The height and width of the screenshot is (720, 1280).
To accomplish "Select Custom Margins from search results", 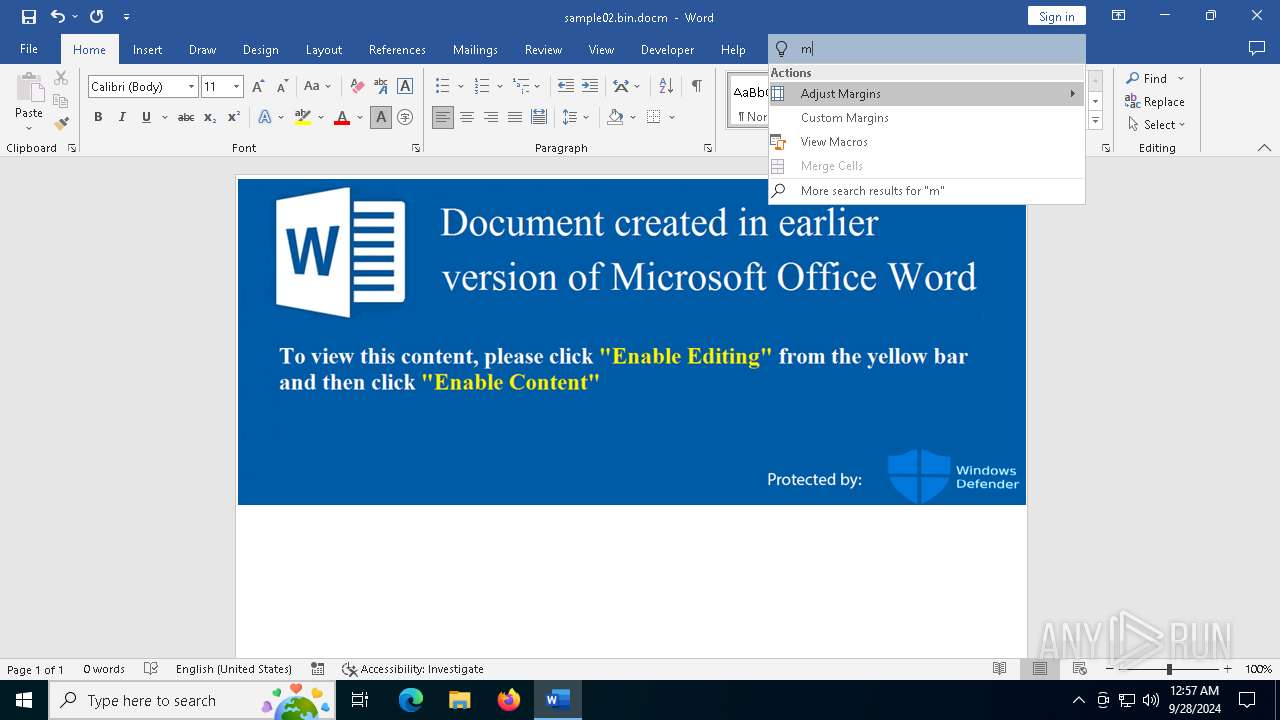I will pos(927,118).
